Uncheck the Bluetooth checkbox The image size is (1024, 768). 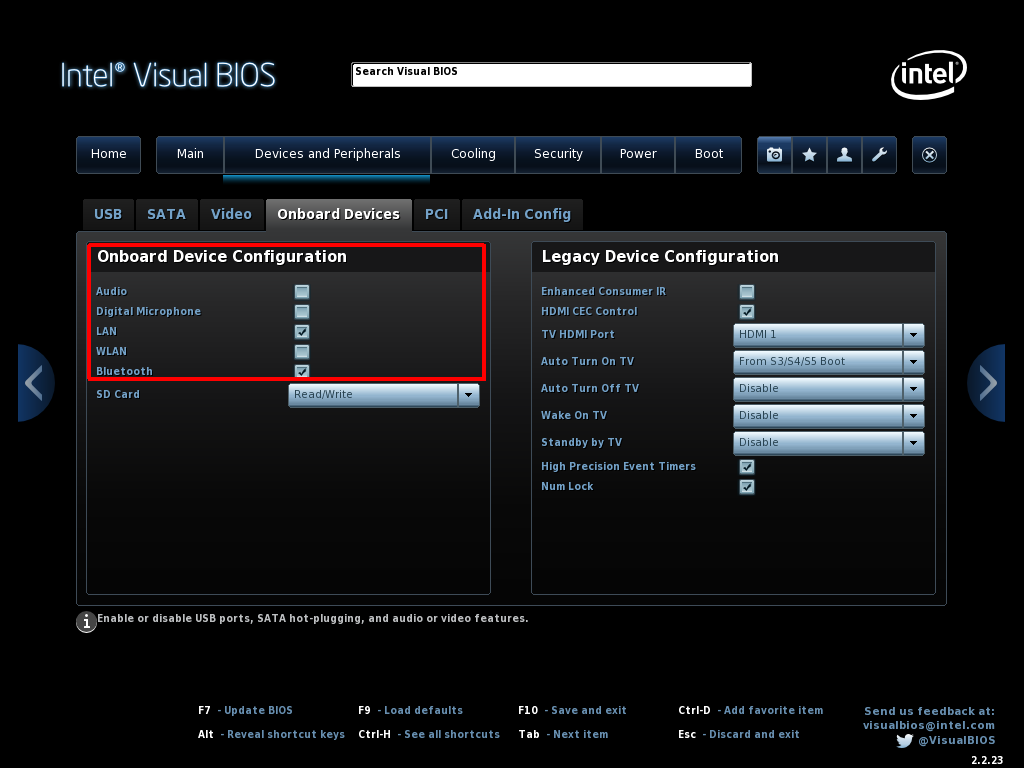[x=302, y=371]
